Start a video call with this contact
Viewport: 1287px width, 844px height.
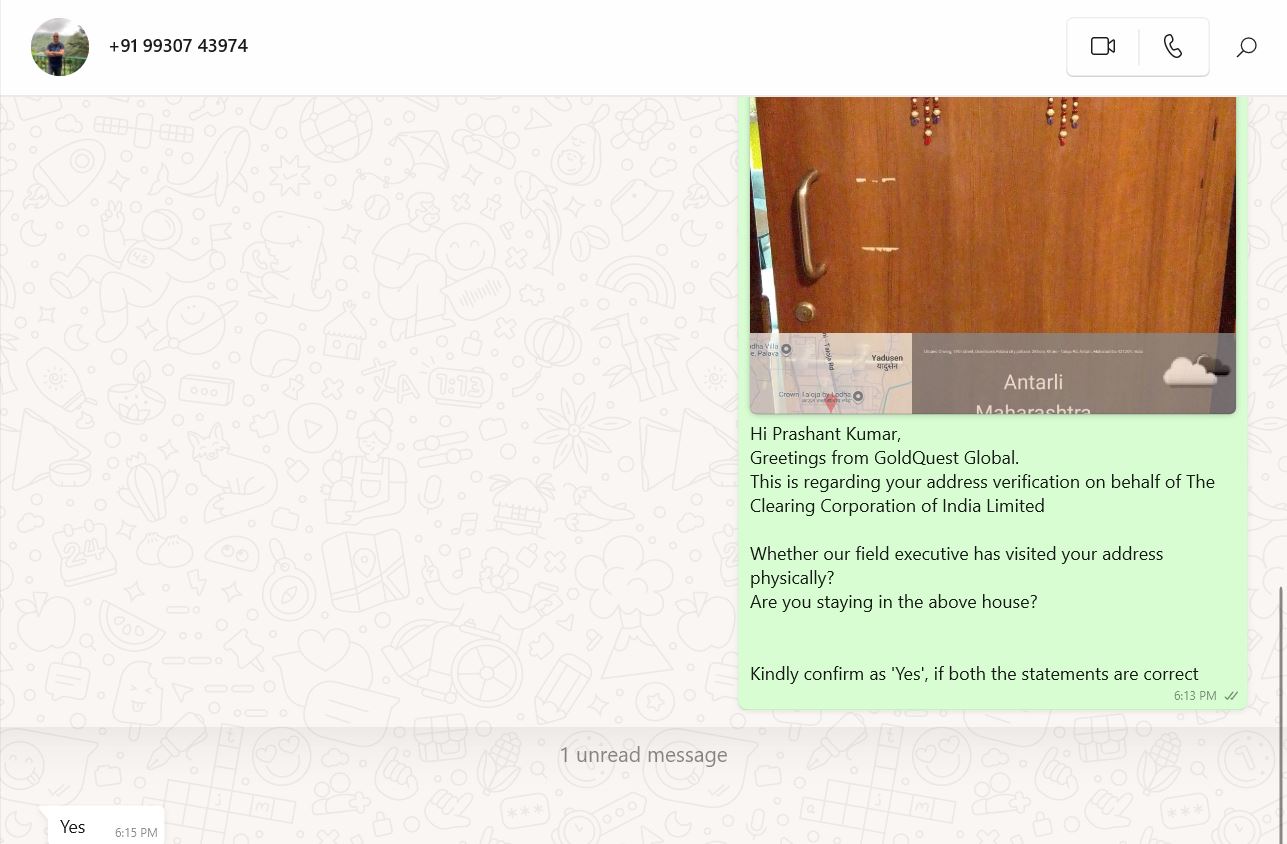[1102, 46]
